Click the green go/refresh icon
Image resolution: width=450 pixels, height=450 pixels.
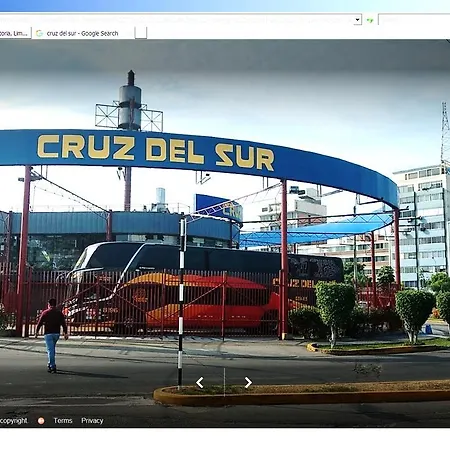coord(370,20)
